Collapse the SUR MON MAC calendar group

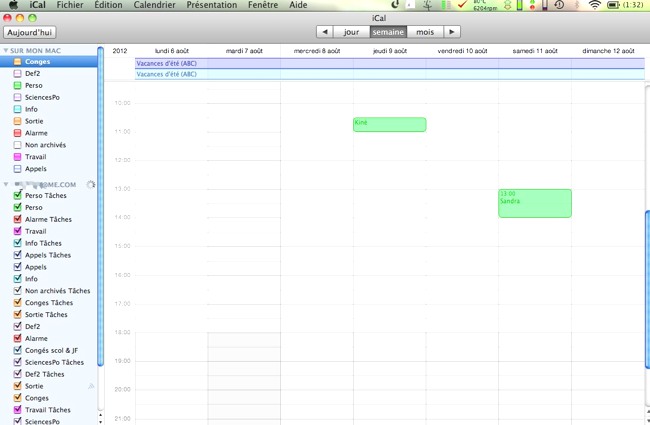coord(6,50)
